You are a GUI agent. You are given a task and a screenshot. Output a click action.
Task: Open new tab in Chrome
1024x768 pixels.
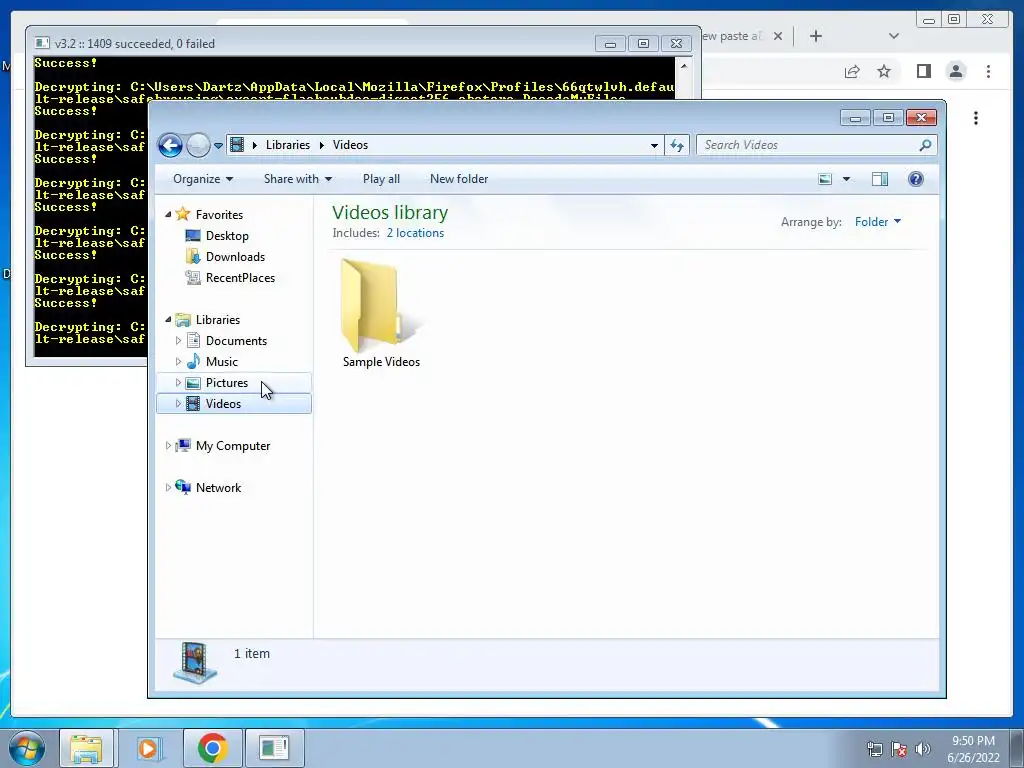pyautogui.click(x=816, y=36)
